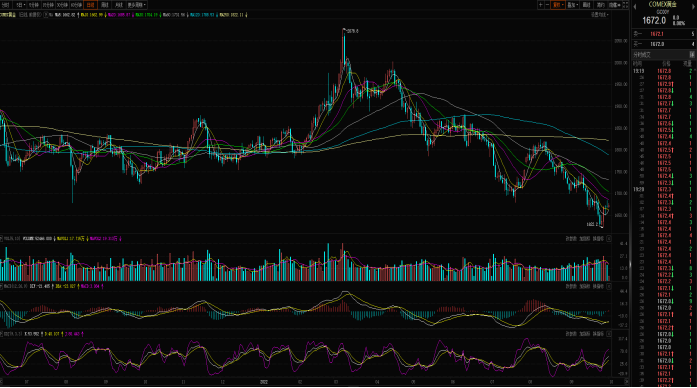Click the bottom-right timeline corner icon
This screenshot has width=697, height=388.
click(626, 382)
